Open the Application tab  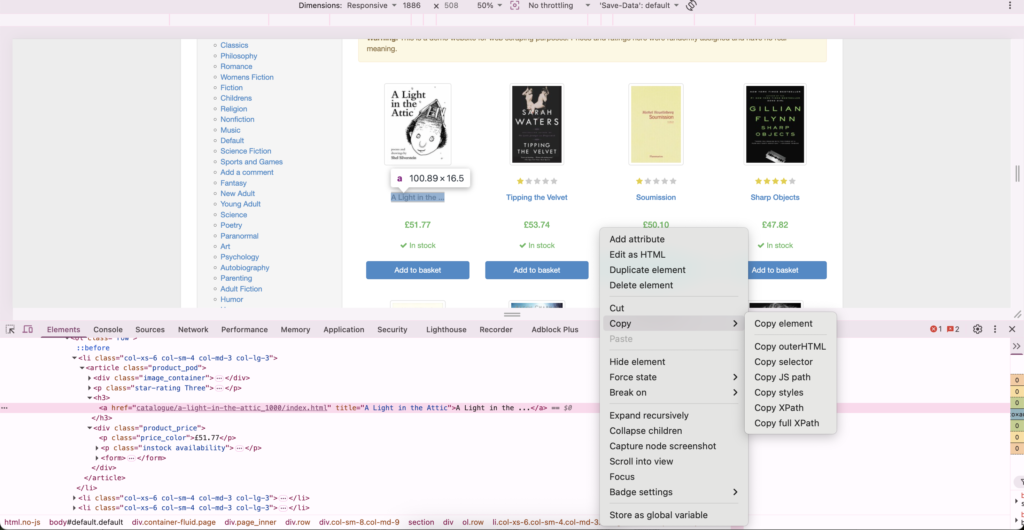344,330
